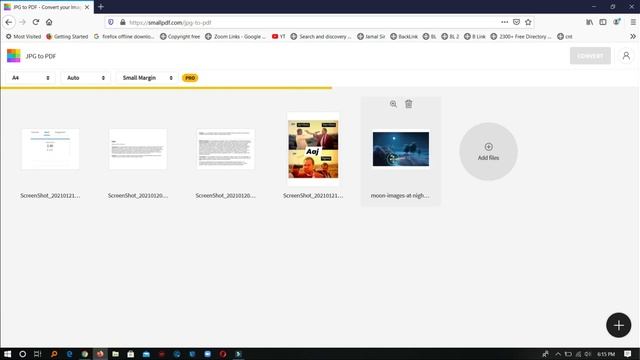This screenshot has width=640, height=360.
Task: Open the Most Visited bookmarks folder
Action: (x=23, y=36)
